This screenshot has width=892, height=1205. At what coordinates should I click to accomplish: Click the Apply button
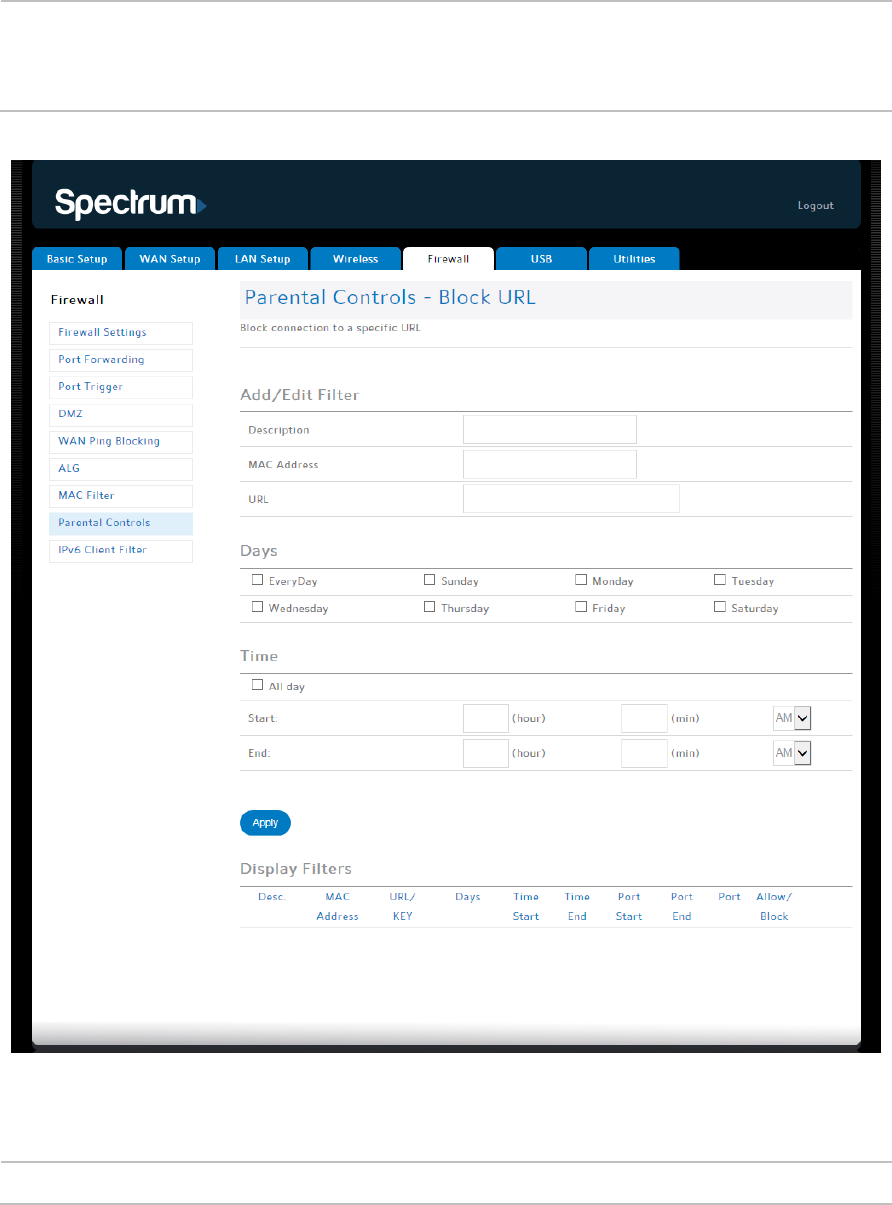click(x=265, y=823)
